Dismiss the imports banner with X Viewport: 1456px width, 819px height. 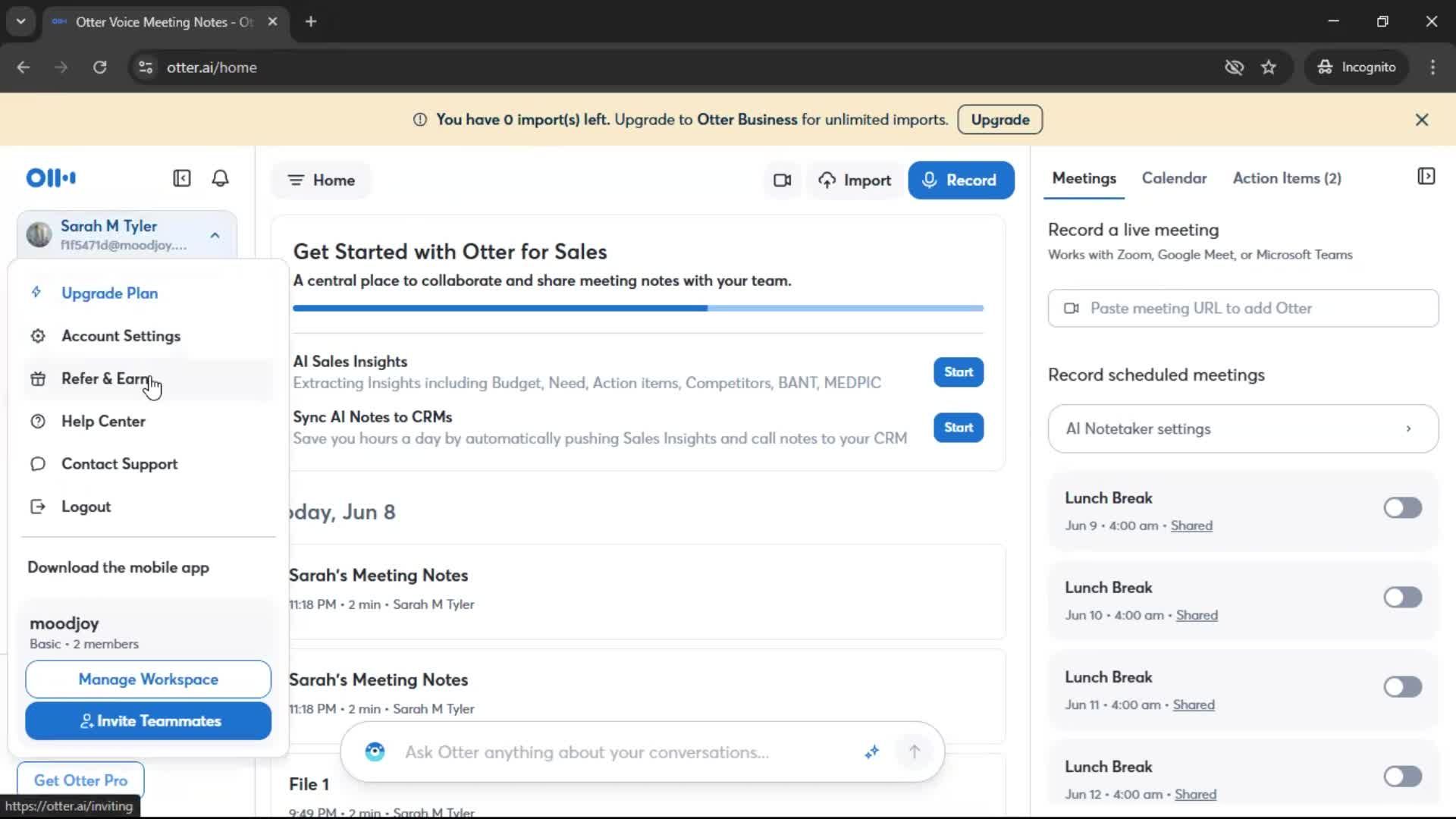[x=1422, y=120]
